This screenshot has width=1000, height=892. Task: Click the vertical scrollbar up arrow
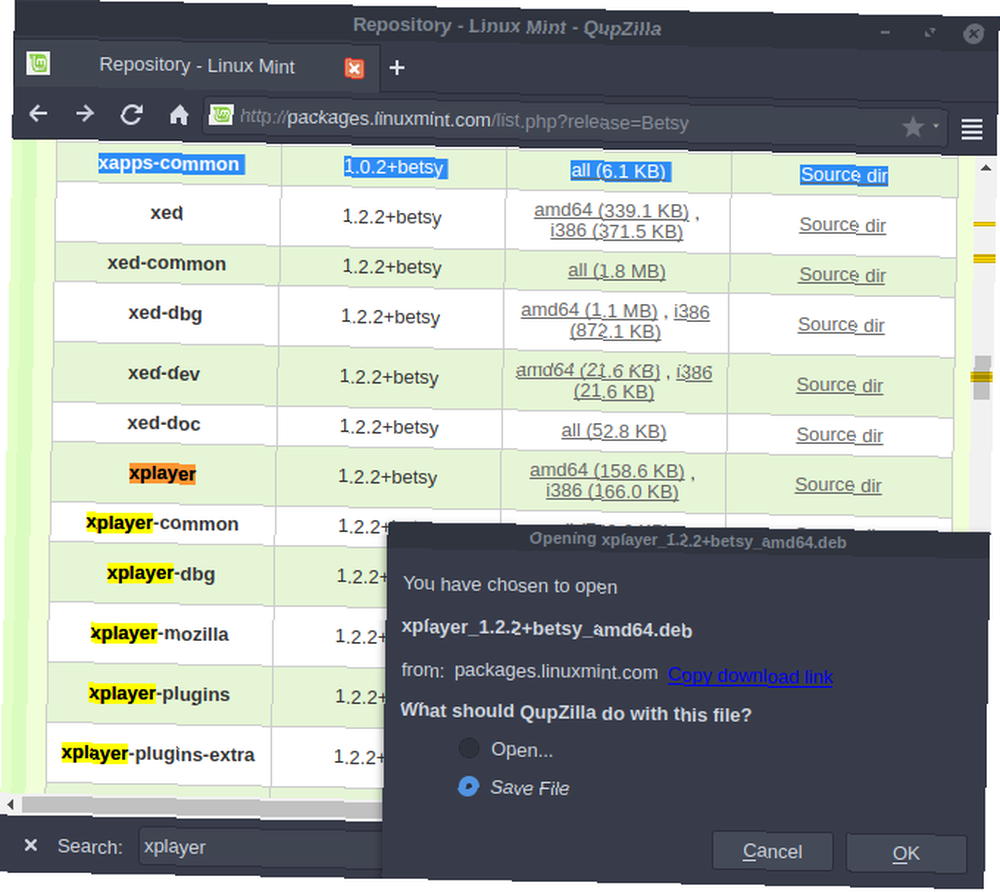coord(985,168)
